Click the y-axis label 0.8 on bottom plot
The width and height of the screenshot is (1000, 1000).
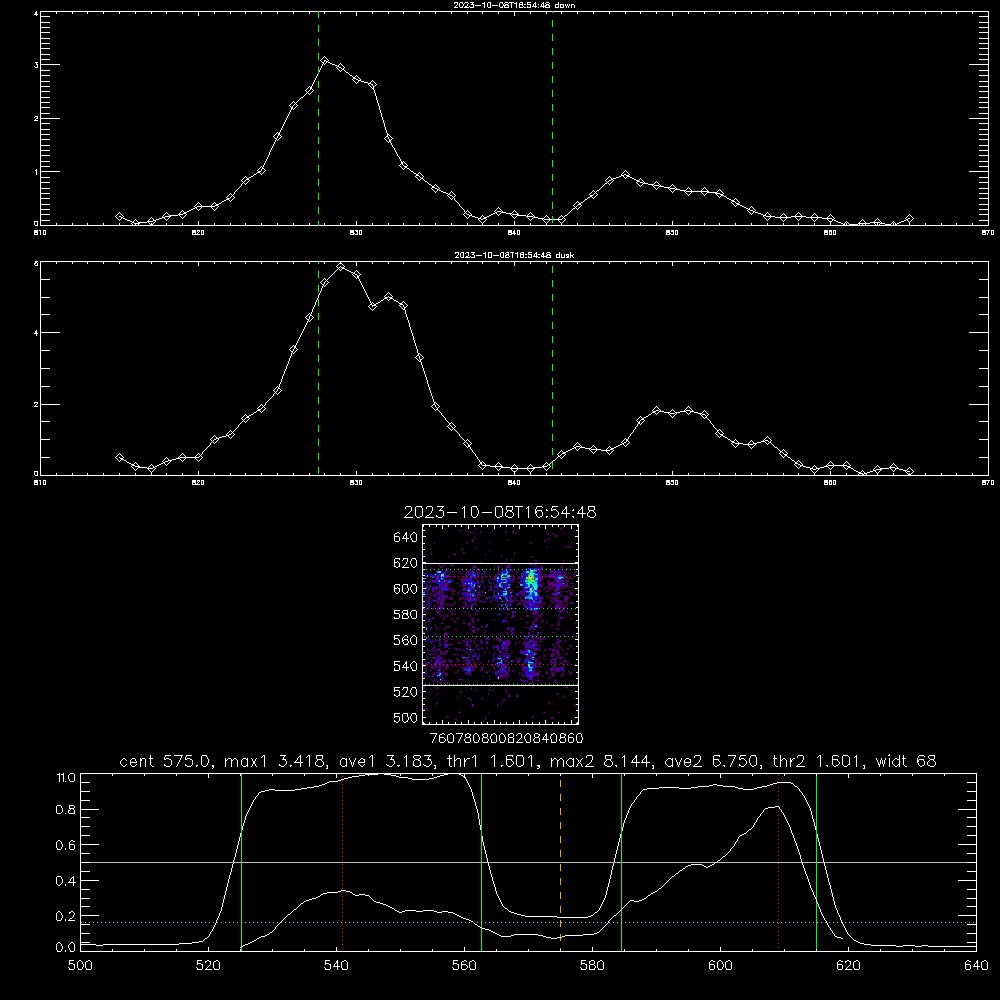(x=66, y=810)
